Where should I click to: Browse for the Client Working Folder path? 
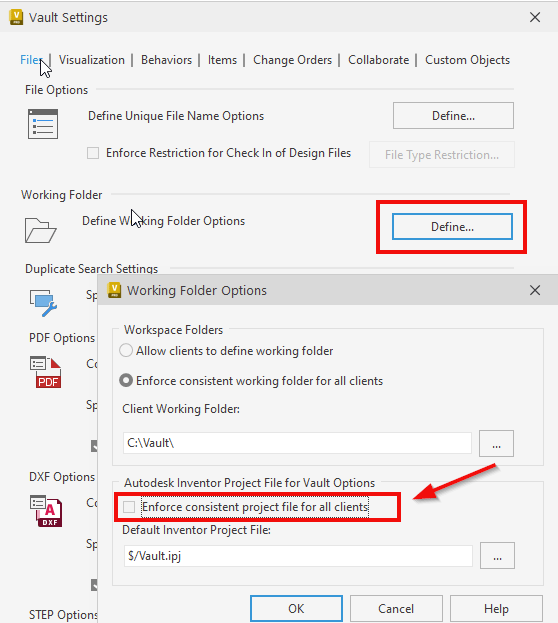[x=496, y=443]
